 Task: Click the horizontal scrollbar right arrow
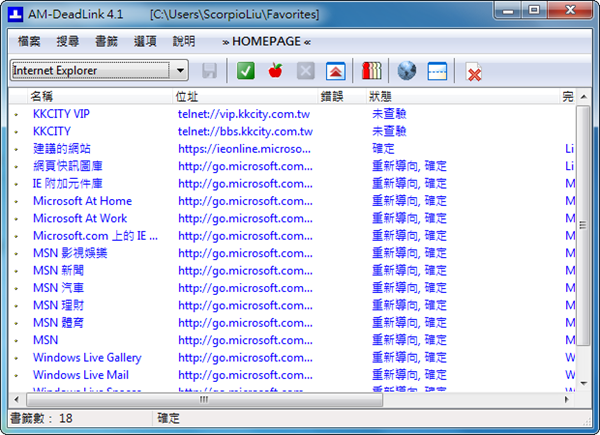pyautogui.click(x=567, y=399)
